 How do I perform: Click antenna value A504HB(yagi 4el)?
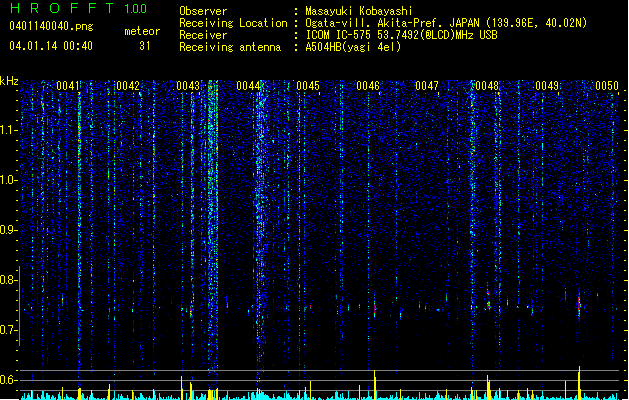(353, 47)
